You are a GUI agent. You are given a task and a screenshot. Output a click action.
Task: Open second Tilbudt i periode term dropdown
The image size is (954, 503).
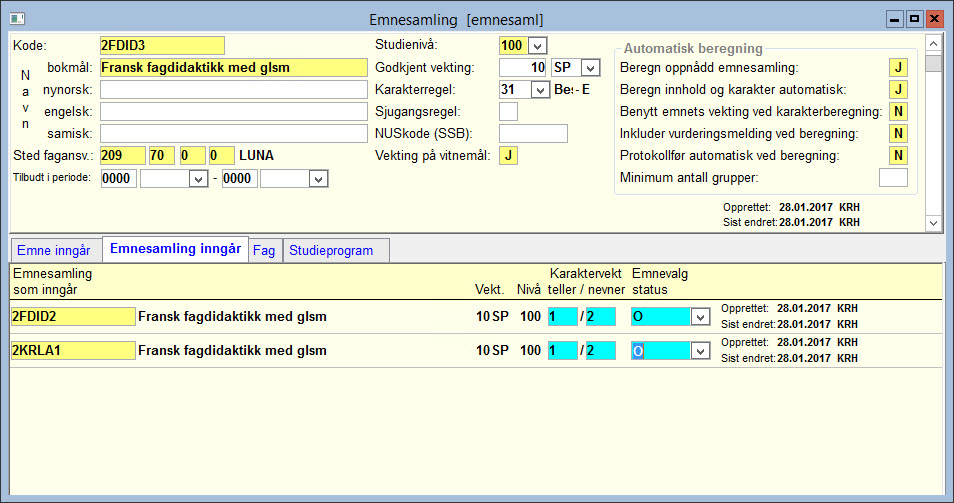pos(319,179)
